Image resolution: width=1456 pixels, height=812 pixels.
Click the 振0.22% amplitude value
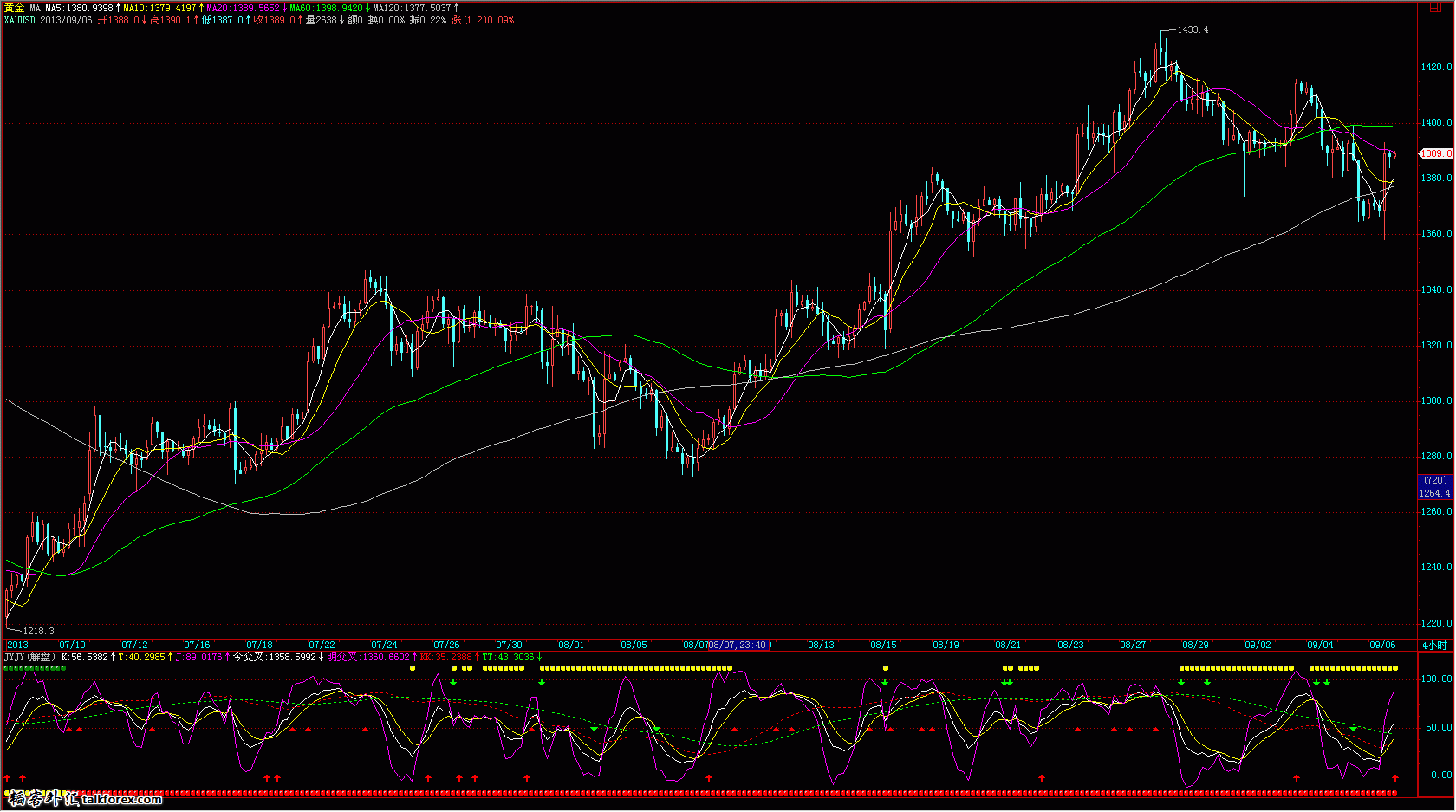(428, 20)
